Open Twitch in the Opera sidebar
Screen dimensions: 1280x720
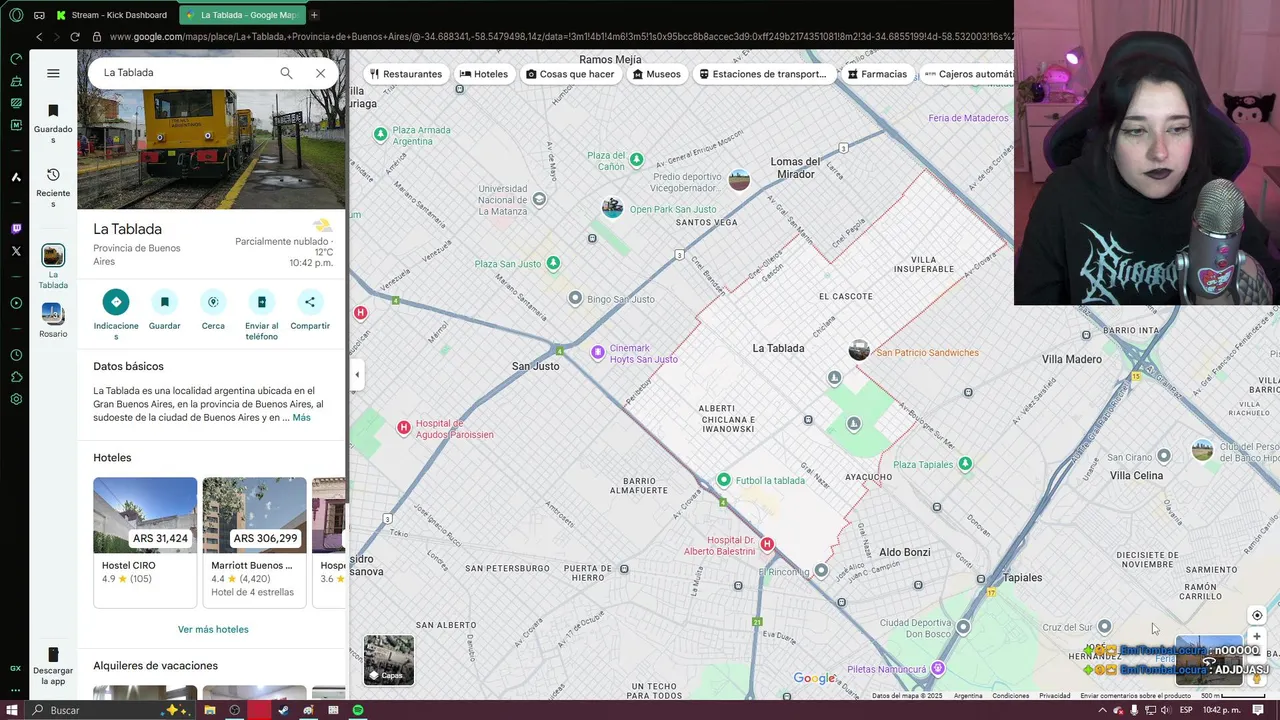[x=15, y=229]
